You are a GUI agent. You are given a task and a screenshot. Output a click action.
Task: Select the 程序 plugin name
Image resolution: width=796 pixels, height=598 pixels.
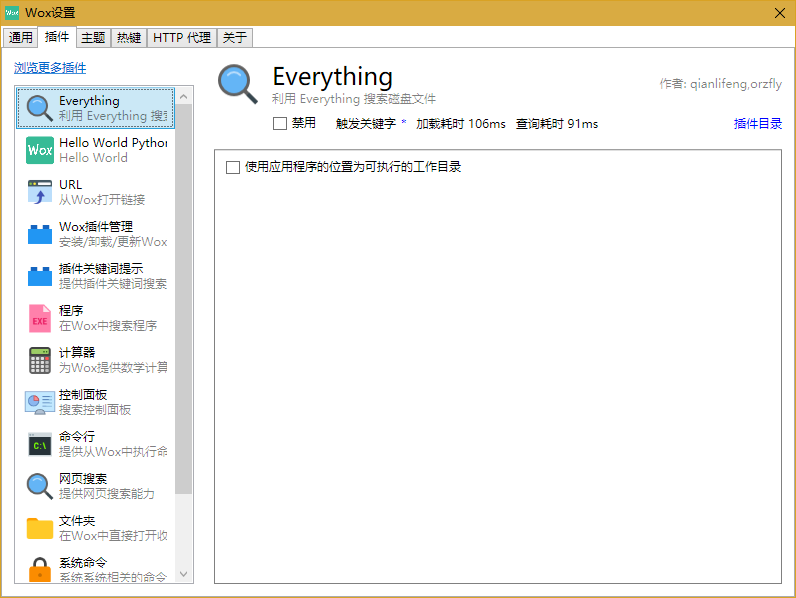(71, 311)
